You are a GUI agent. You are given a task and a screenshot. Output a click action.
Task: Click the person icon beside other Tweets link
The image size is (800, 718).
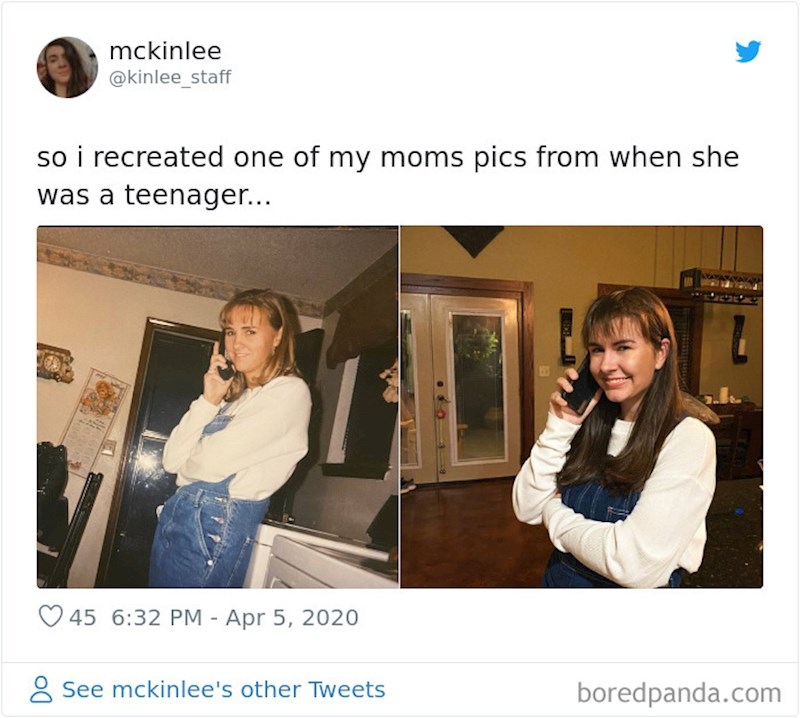pyautogui.click(x=41, y=690)
